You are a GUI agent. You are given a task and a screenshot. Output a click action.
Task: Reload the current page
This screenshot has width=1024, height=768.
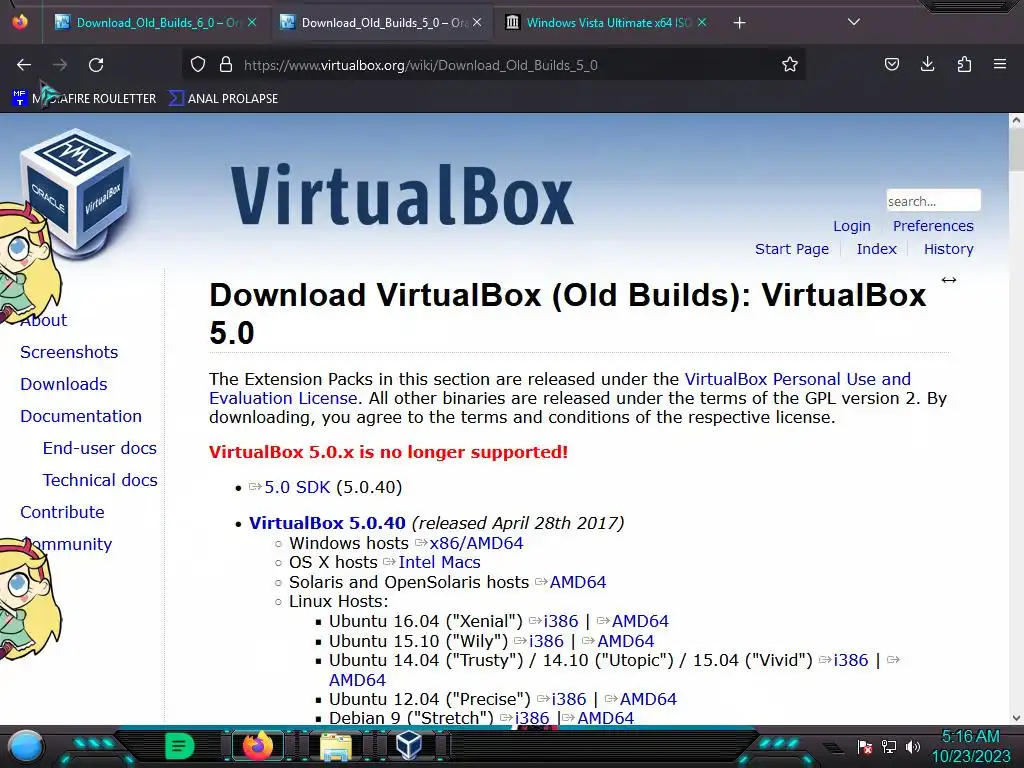(x=96, y=65)
